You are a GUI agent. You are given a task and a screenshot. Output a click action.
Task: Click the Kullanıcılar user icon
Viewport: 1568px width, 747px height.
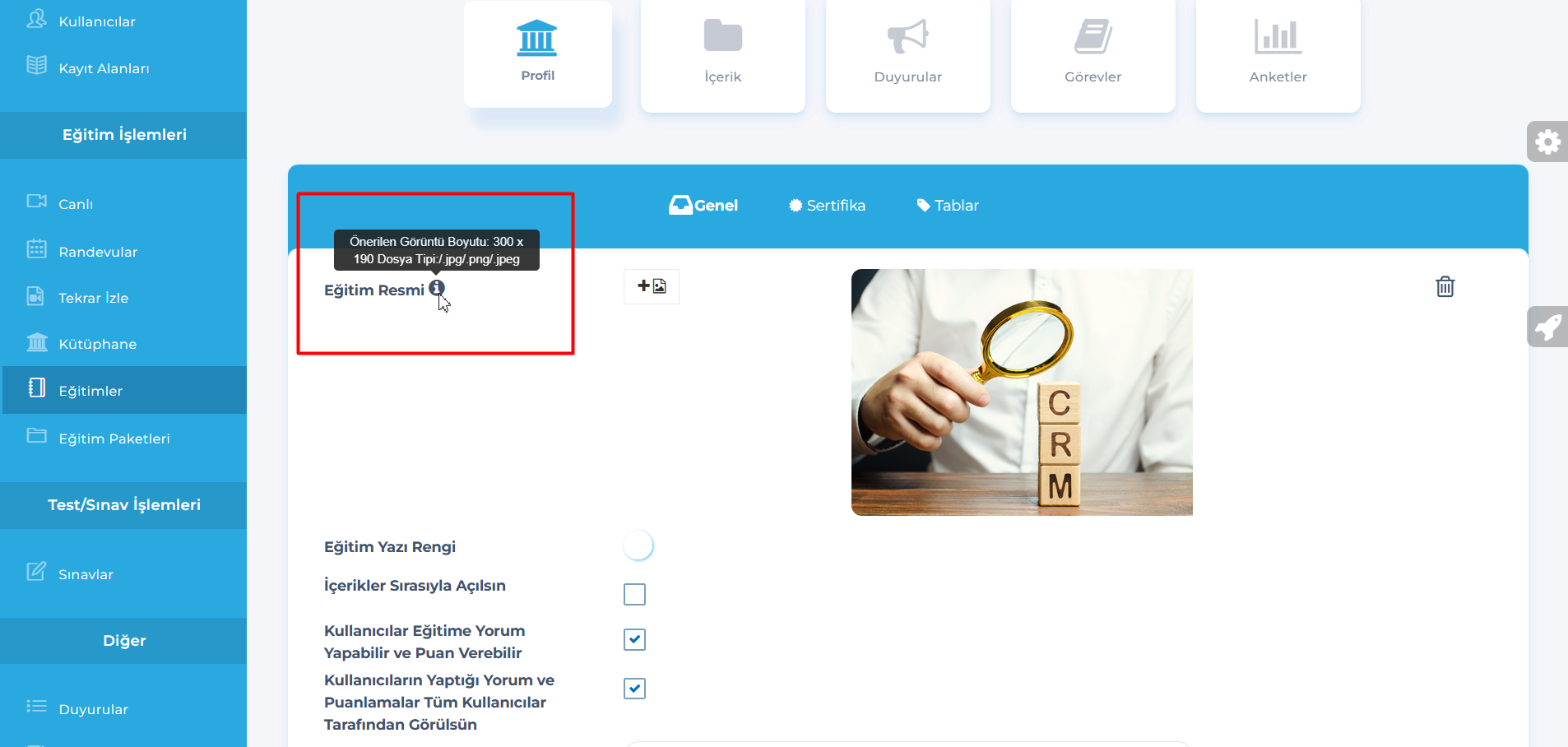pos(36,19)
